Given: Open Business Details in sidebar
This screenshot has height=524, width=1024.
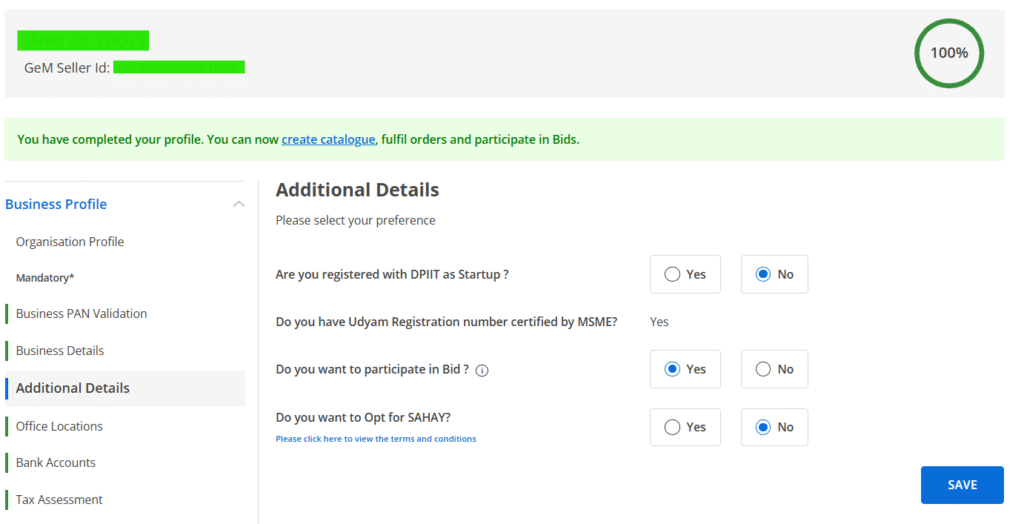Looking at the screenshot, I should pyautogui.click(x=60, y=351).
